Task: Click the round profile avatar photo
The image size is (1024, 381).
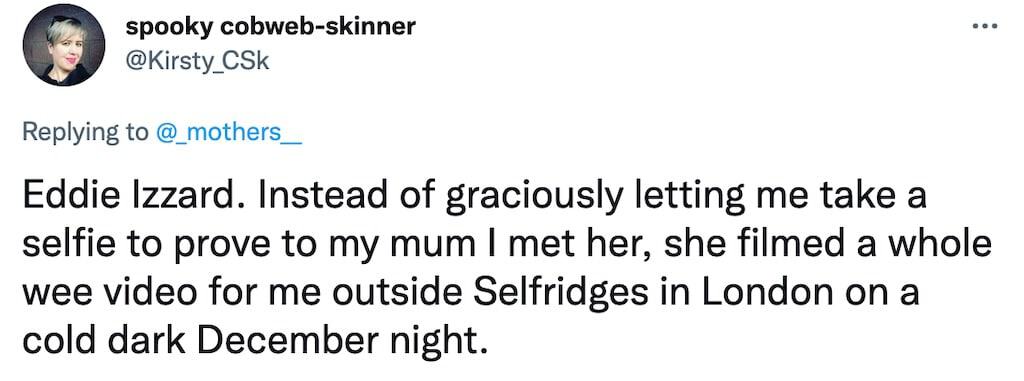Action: (x=64, y=45)
